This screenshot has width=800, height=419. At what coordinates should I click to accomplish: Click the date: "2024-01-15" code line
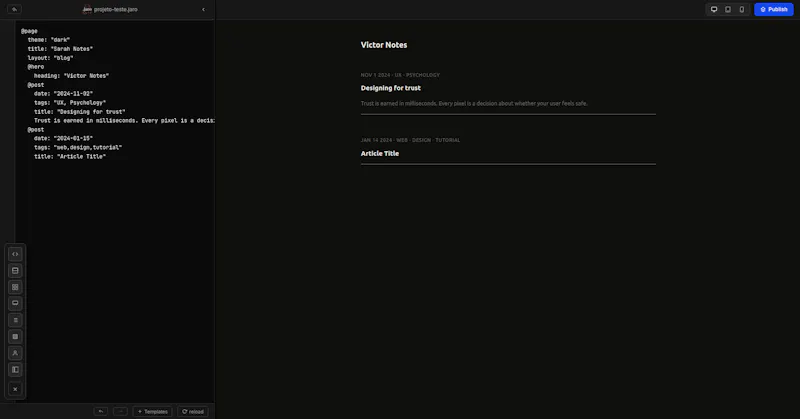[63, 138]
